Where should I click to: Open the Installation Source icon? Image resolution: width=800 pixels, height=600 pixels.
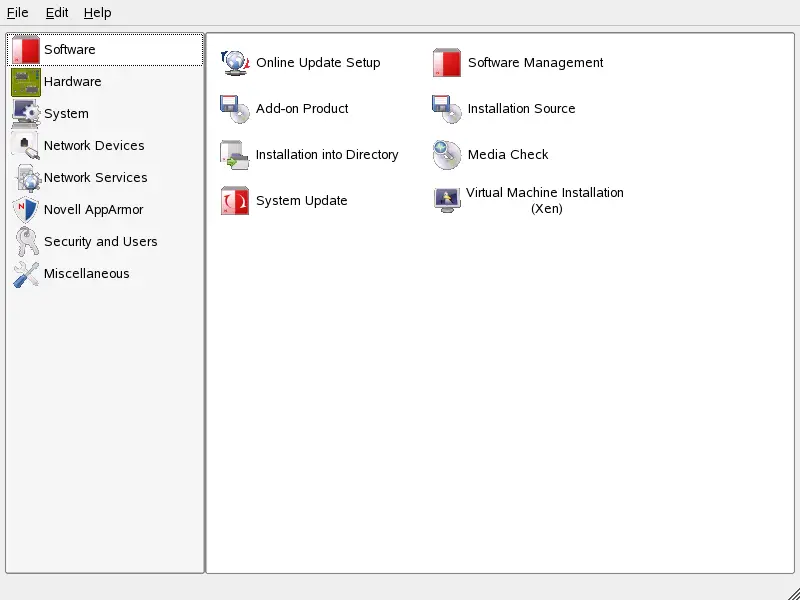tap(446, 109)
